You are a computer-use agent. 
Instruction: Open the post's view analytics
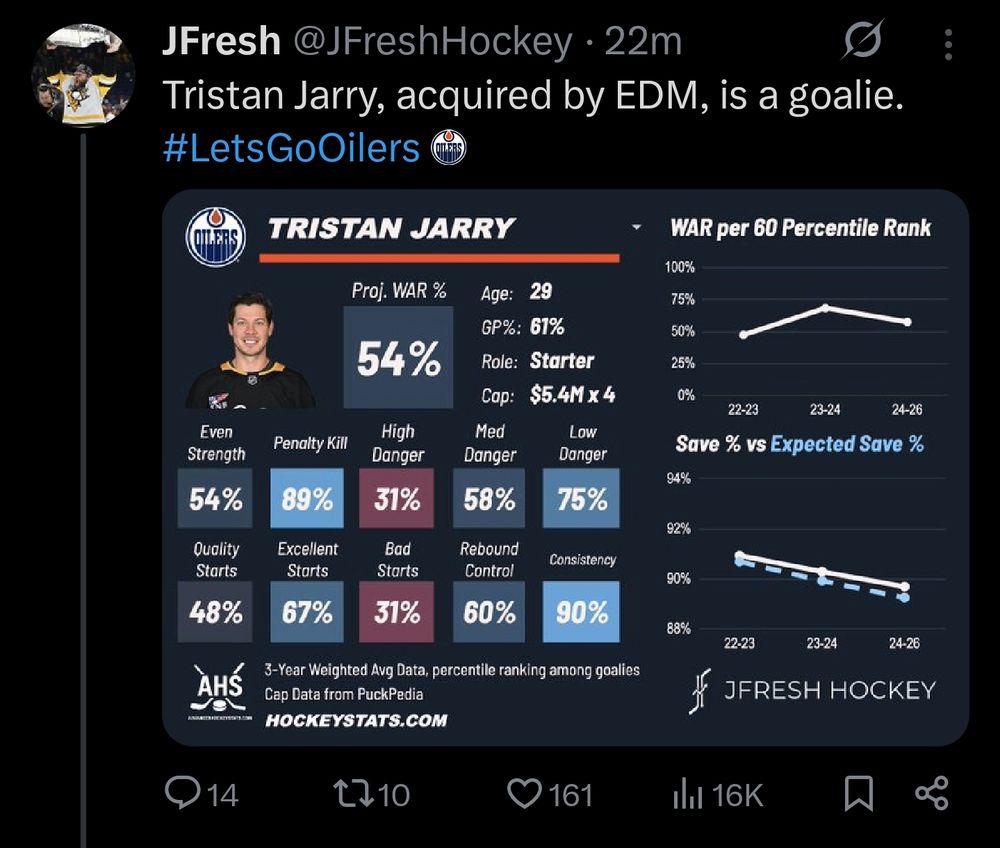coord(688,793)
